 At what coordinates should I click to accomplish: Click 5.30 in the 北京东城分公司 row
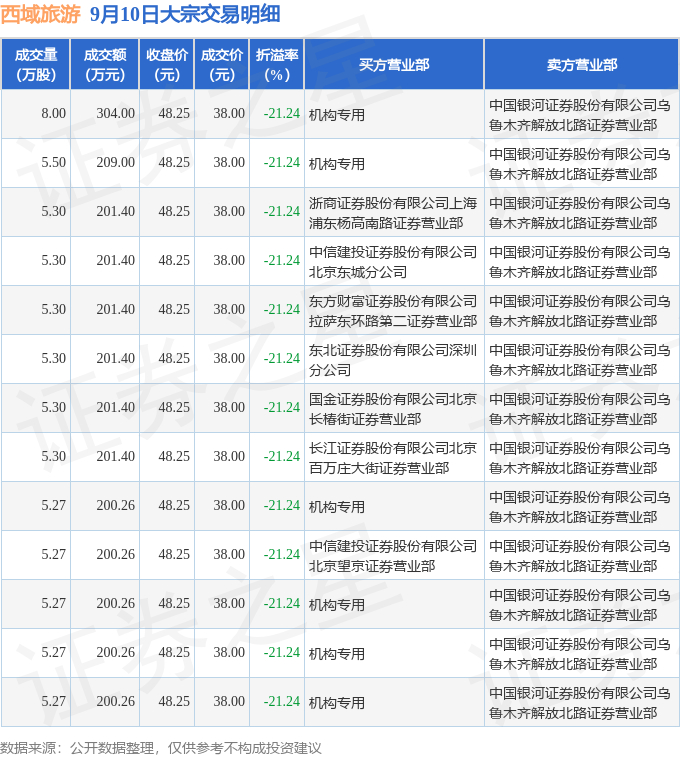tap(53, 260)
